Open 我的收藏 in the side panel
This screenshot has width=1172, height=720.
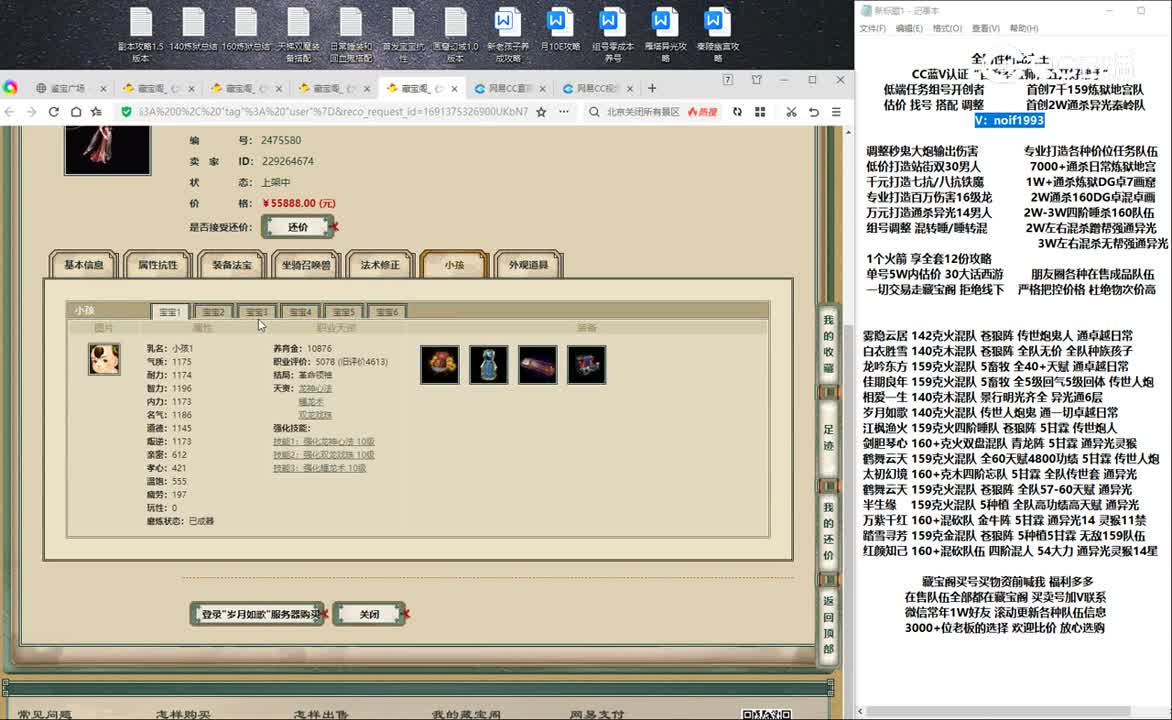pos(828,344)
